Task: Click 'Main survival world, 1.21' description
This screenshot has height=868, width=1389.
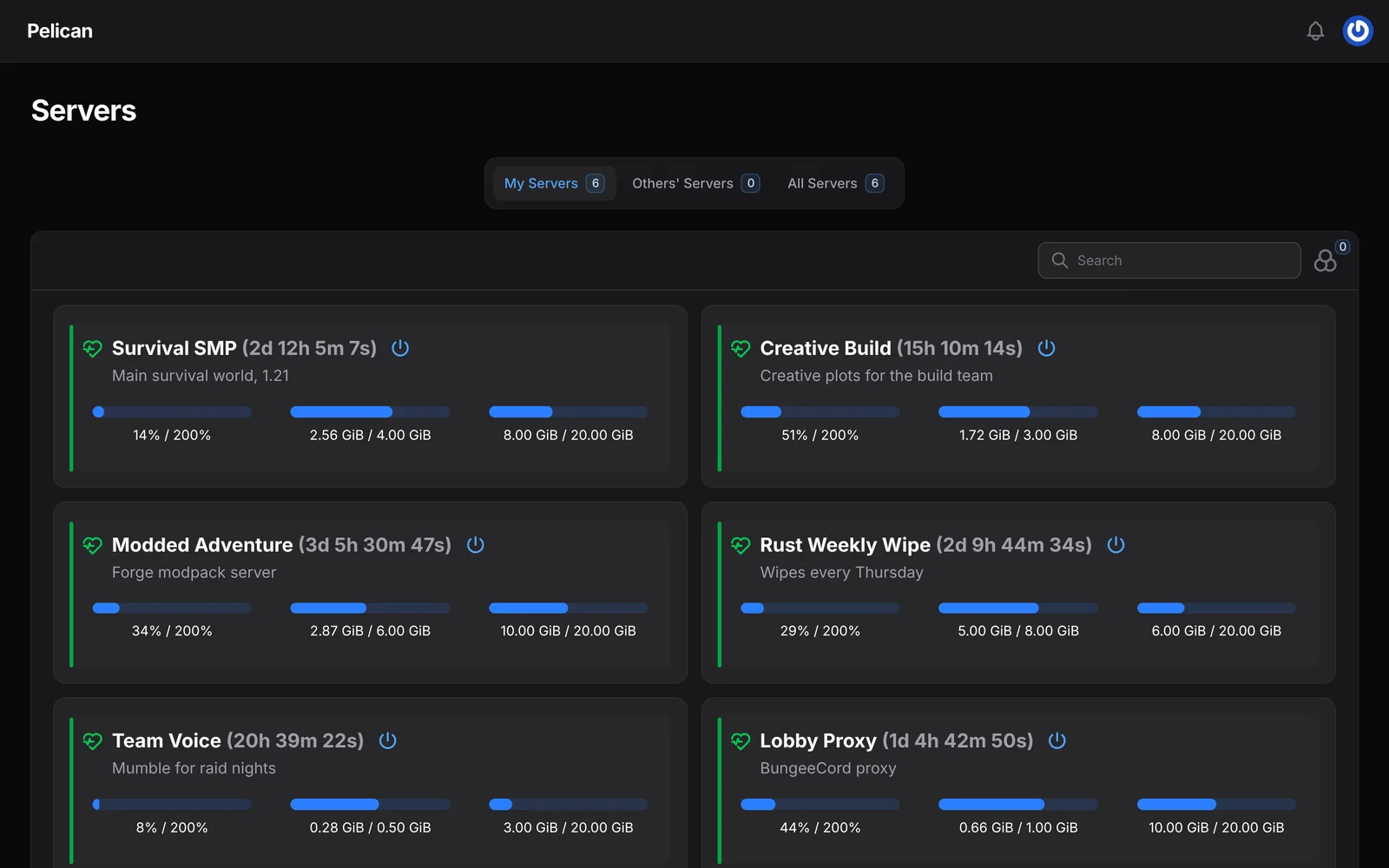Action: click(201, 376)
